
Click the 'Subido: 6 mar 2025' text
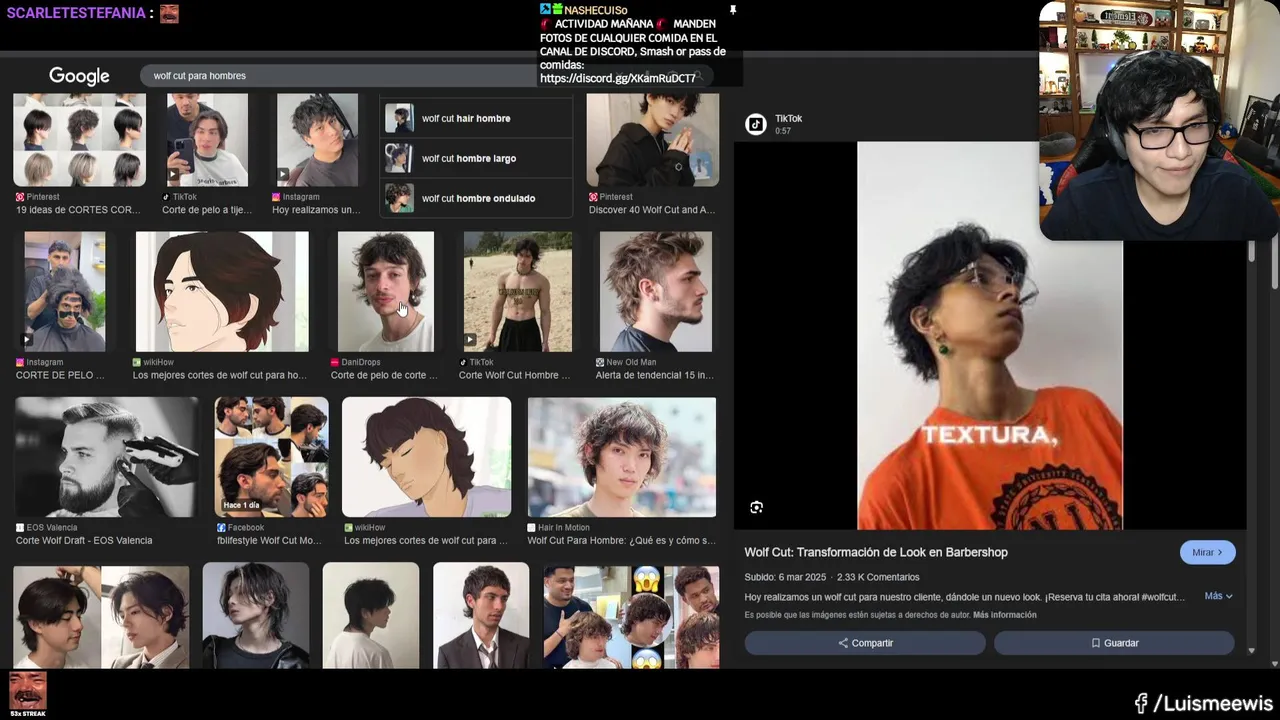[x=785, y=577]
